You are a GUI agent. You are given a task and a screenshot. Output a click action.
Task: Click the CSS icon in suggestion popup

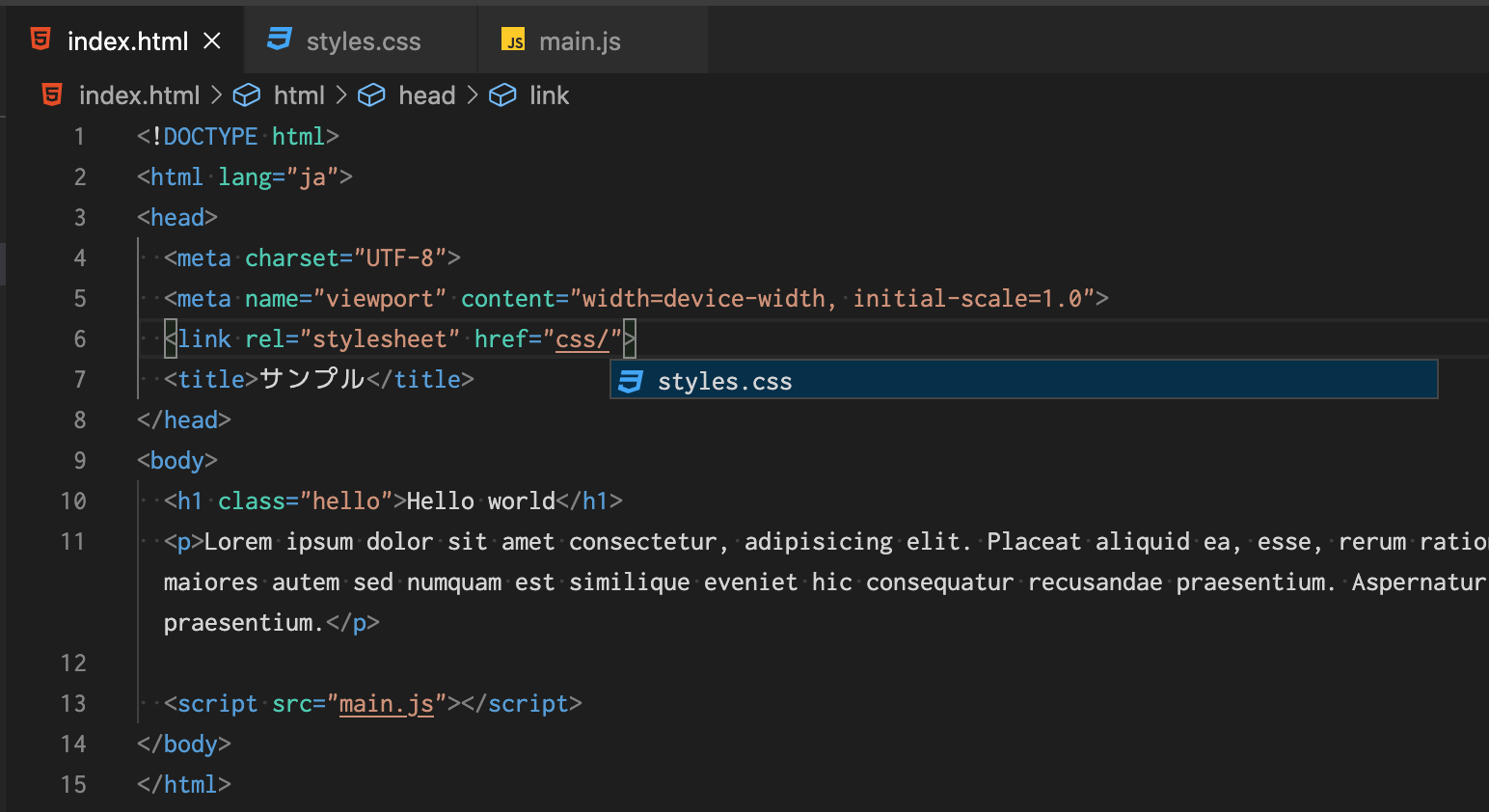click(631, 381)
